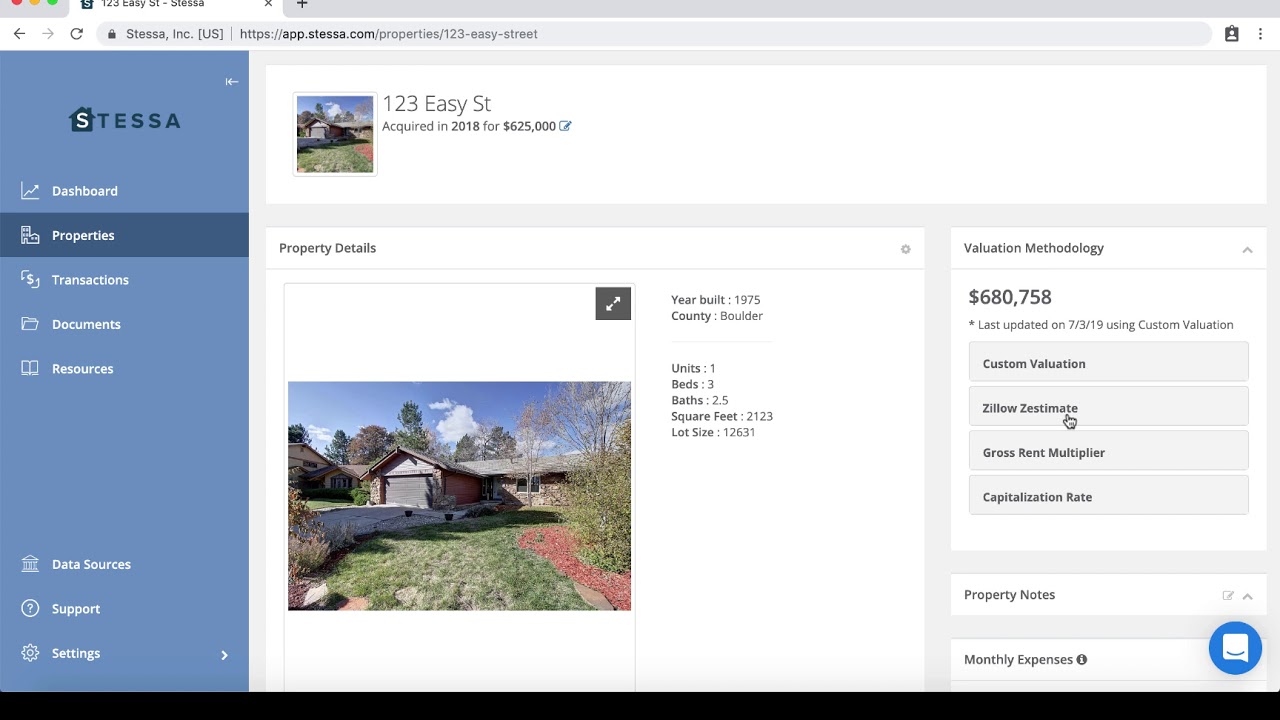1280x720 pixels.
Task: Click the Settings gear icon
Action: point(31,653)
